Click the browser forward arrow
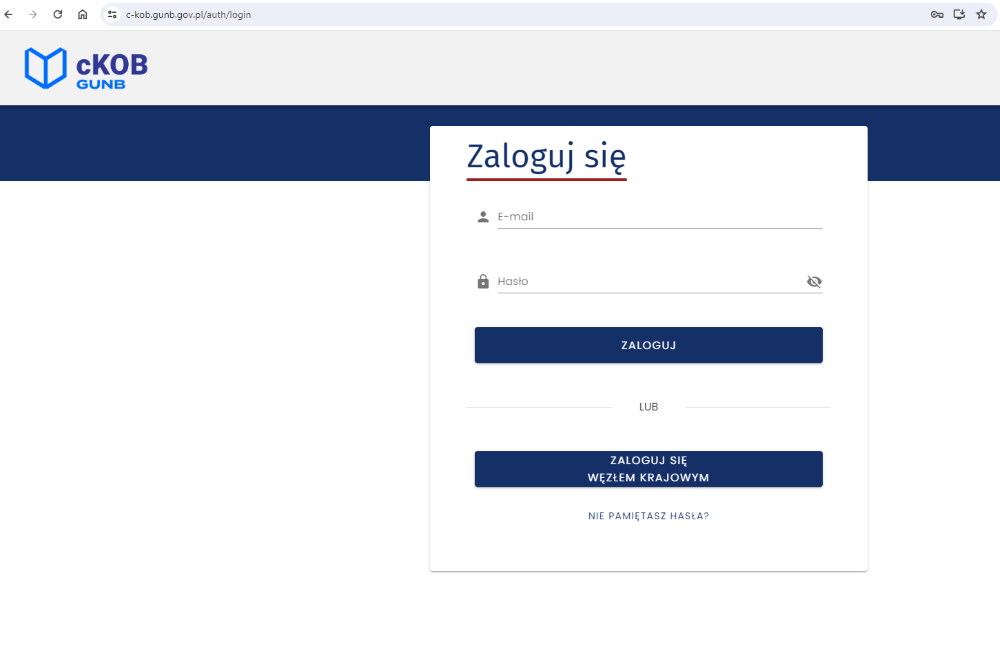Viewport: 1000px width, 666px height. click(x=33, y=15)
